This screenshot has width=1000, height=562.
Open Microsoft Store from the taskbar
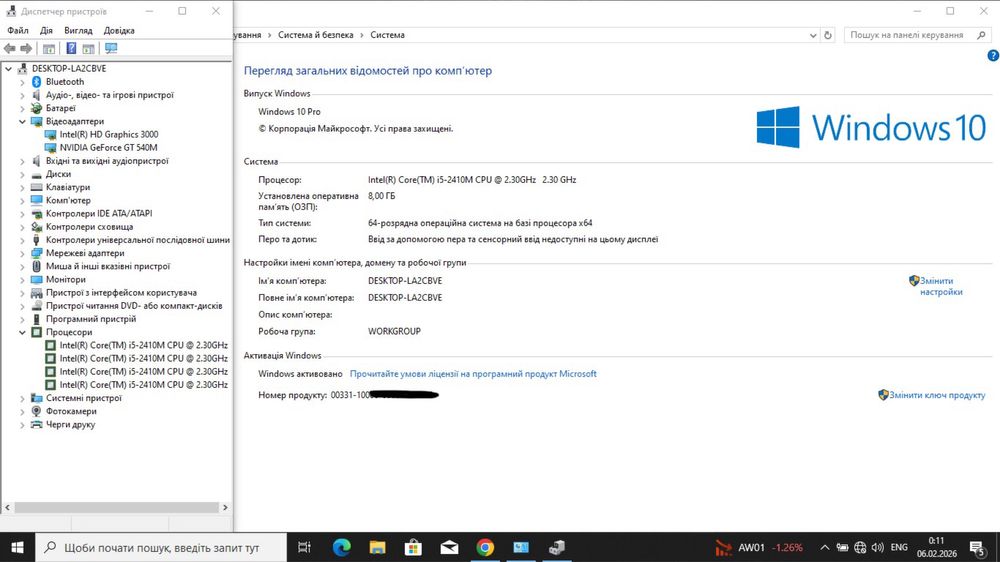coord(413,547)
